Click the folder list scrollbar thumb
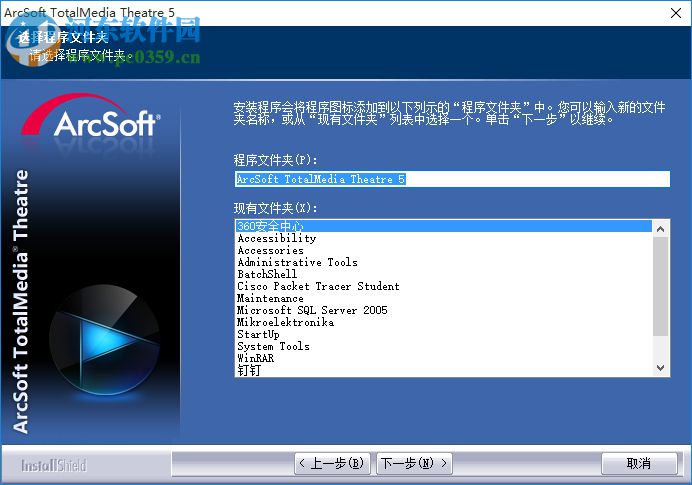Image resolution: width=692 pixels, height=485 pixels. pyautogui.click(x=660, y=286)
